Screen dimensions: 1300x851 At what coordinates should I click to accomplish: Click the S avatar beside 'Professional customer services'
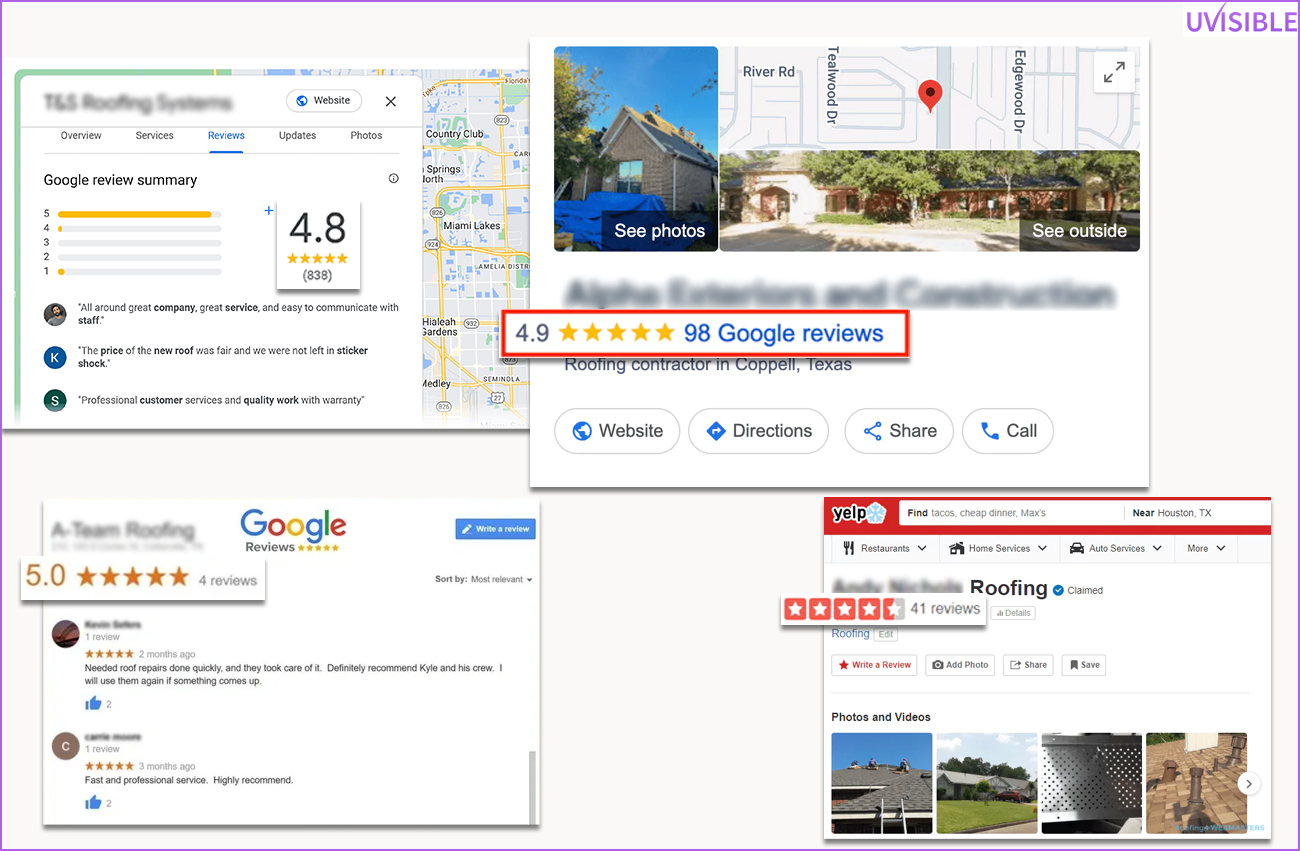tap(55, 400)
